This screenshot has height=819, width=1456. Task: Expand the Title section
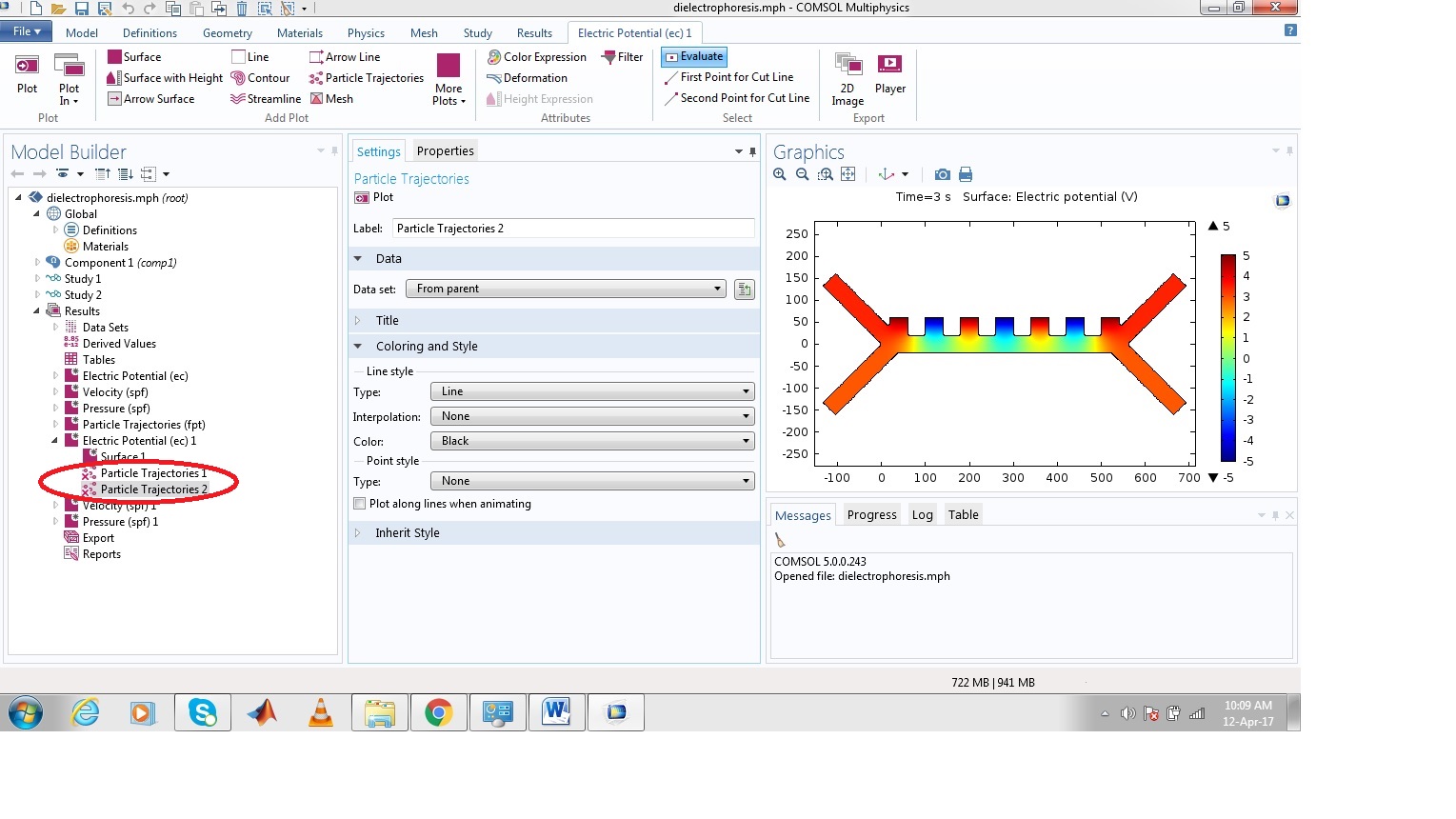387,321
